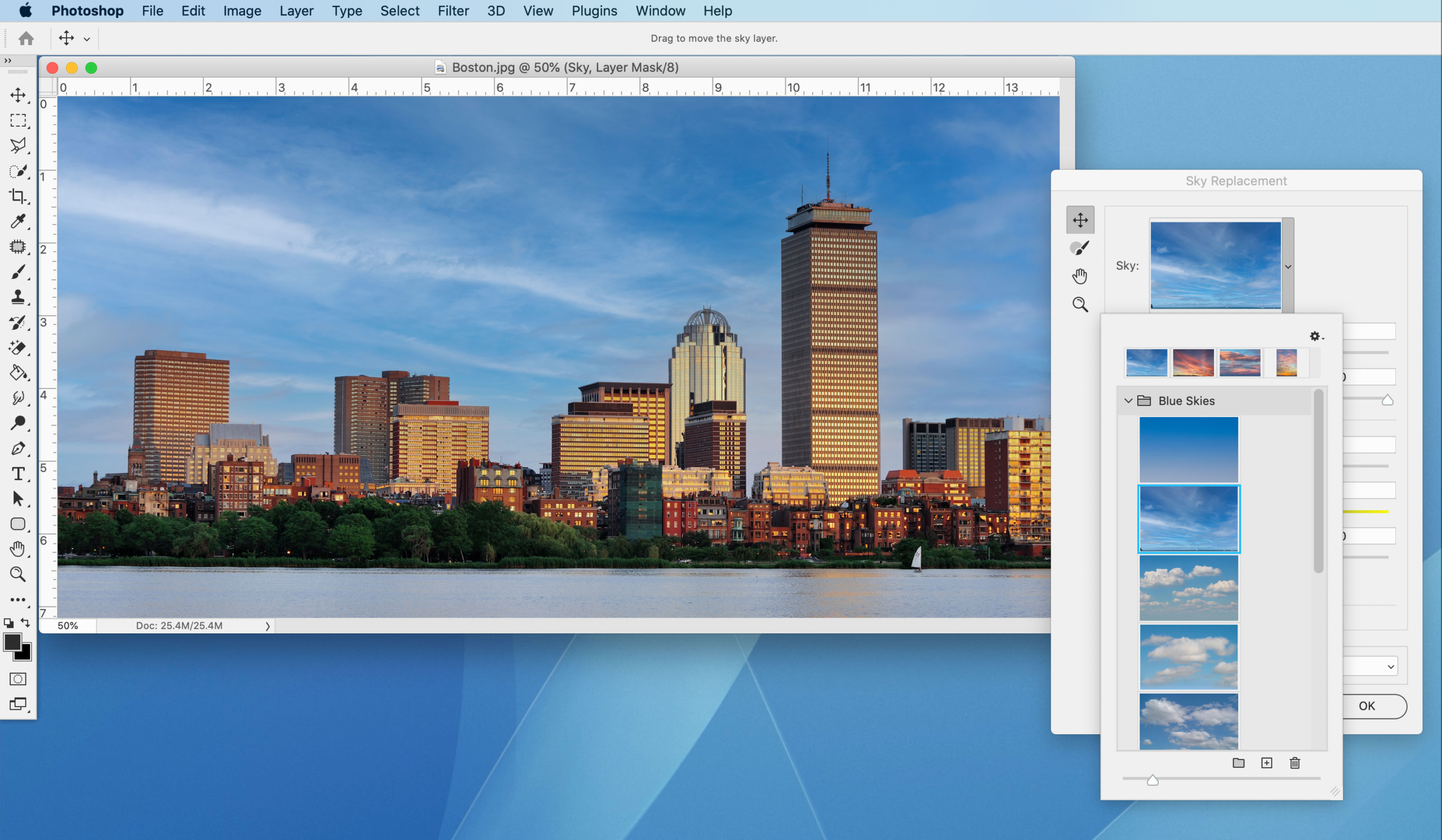Delete the selected sky preset
1442x840 pixels.
(1295, 763)
